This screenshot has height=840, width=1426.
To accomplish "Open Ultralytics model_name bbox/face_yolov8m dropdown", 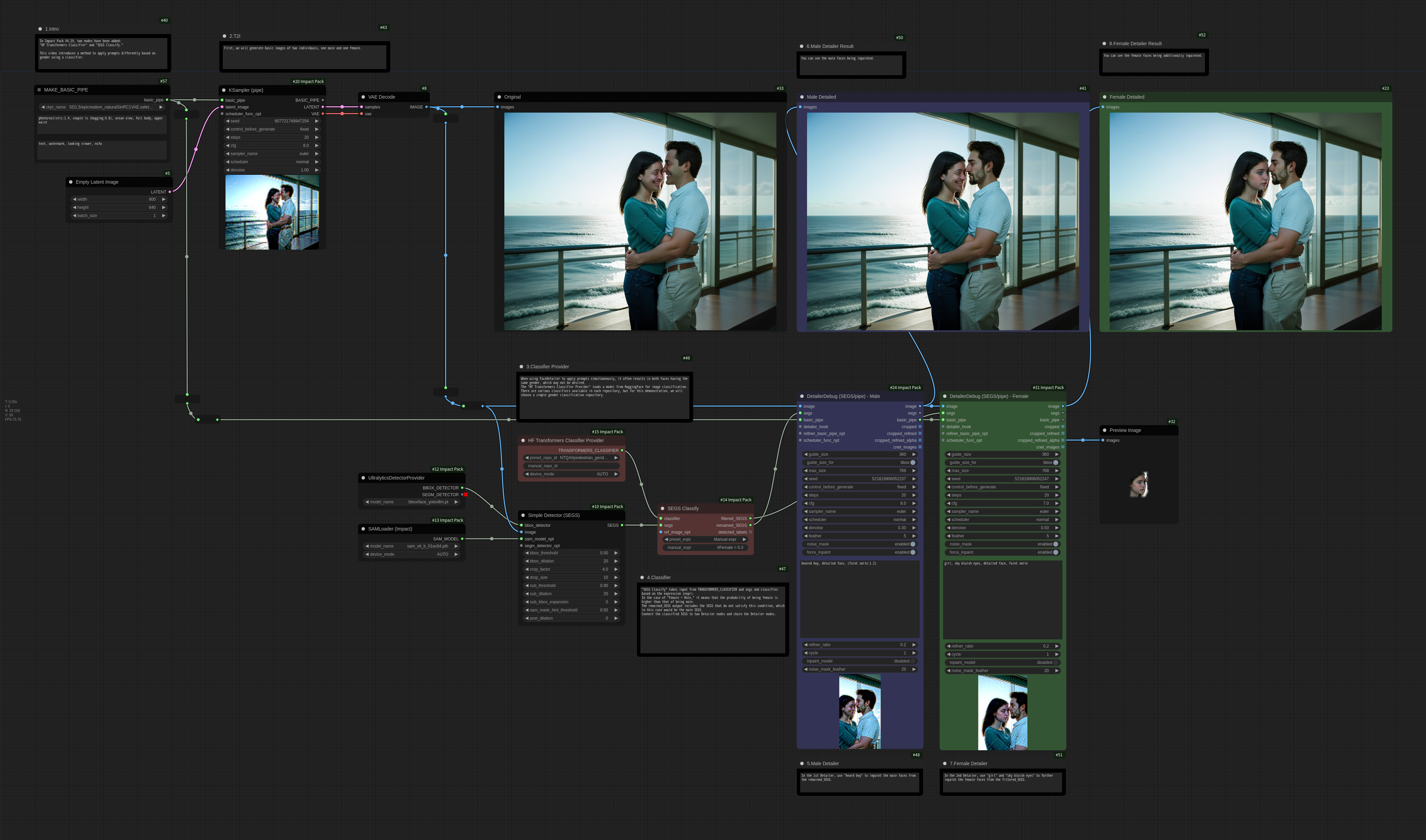I will pyautogui.click(x=412, y=502).
